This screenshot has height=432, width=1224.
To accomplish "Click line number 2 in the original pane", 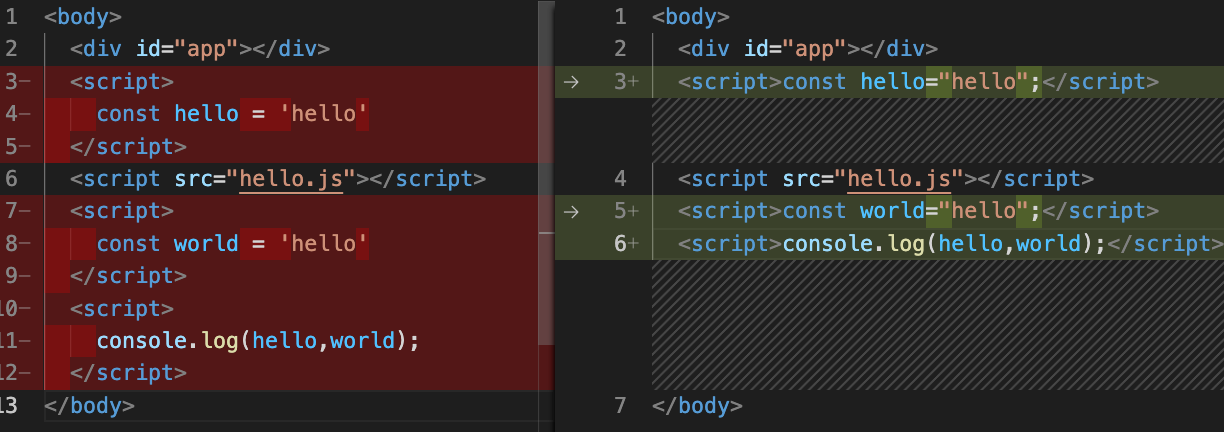I will (x=11, y=49).
